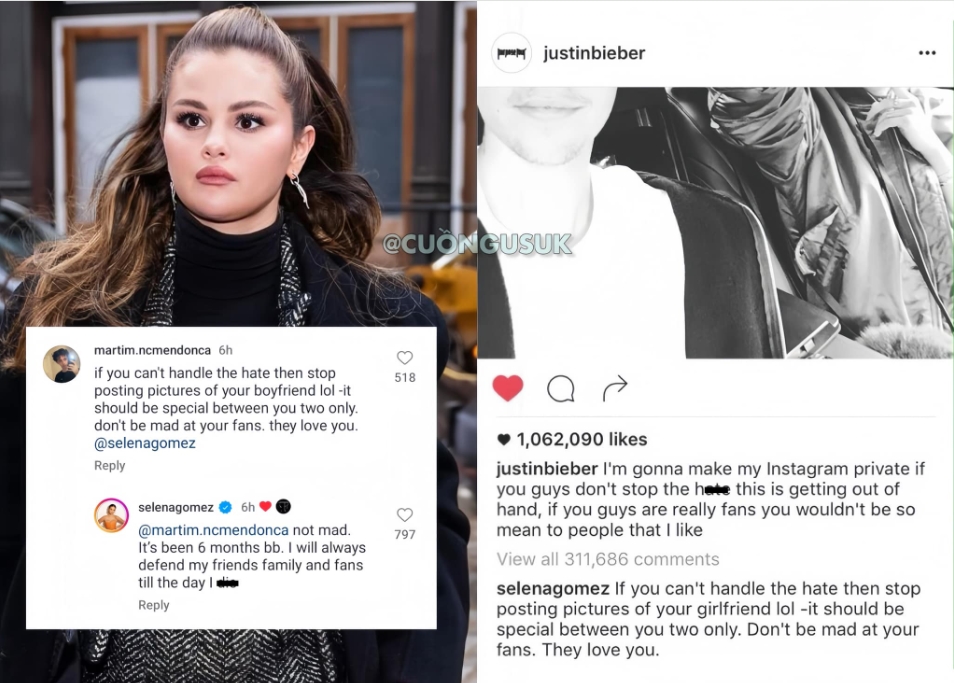Click the red heart next to 6h
954x683 pixels.
tap(265, 506)
